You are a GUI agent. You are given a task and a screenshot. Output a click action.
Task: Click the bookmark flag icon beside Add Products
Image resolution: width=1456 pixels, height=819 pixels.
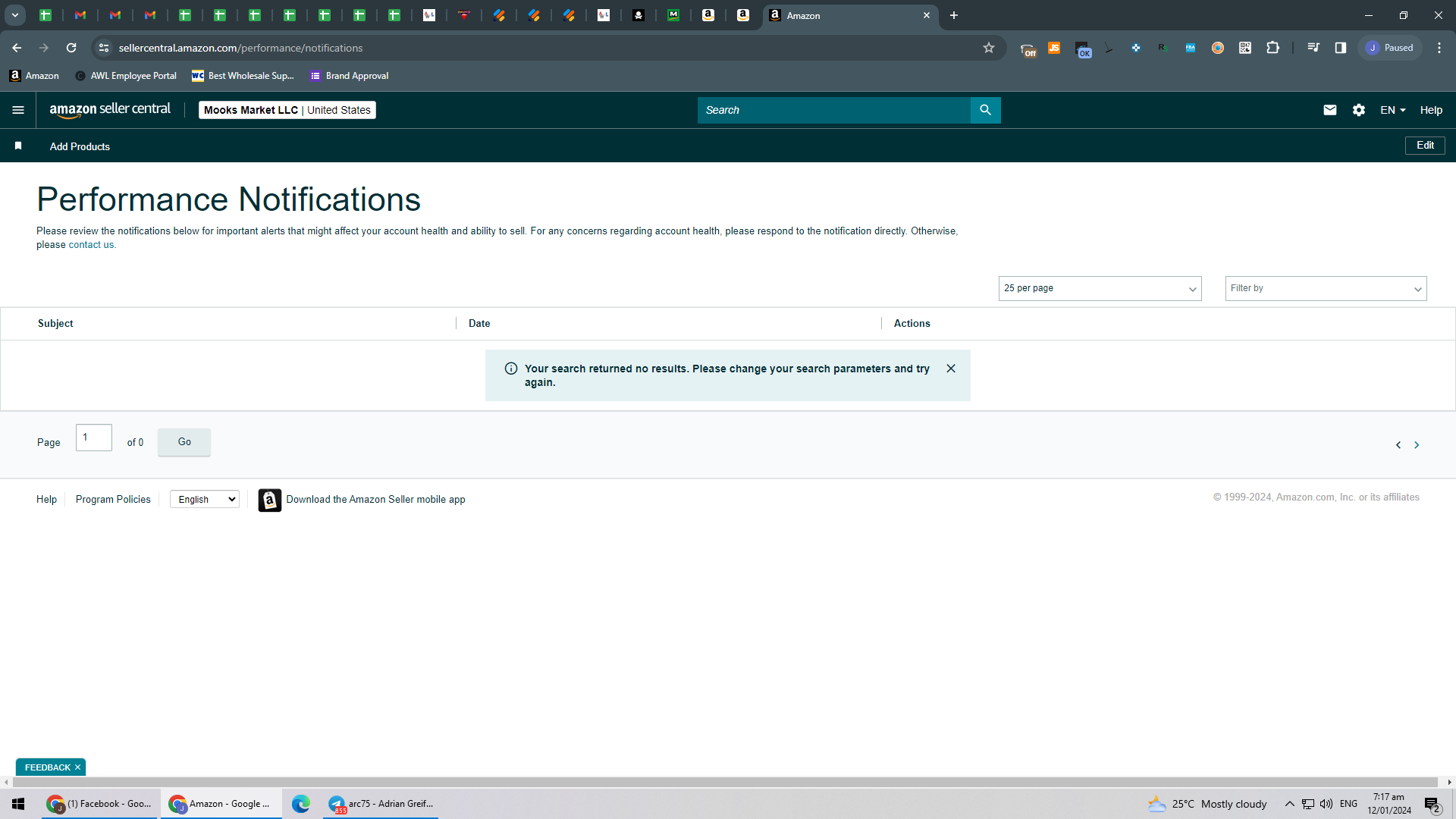(18, 146)
